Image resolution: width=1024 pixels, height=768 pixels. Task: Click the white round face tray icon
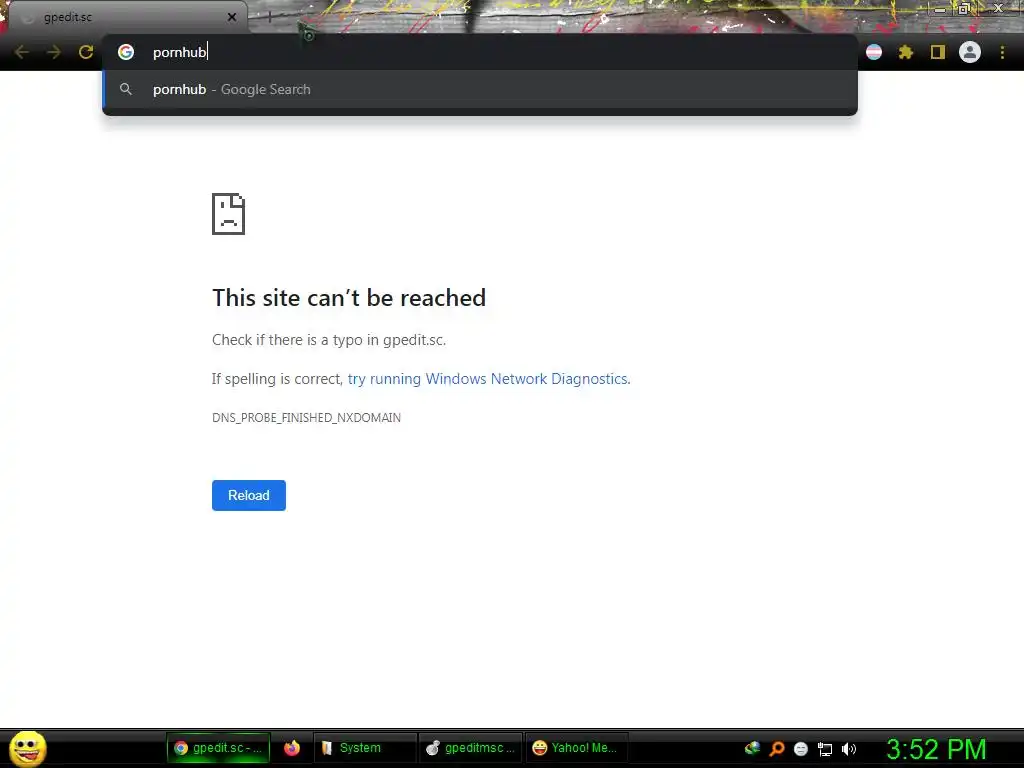pos(801,749)
